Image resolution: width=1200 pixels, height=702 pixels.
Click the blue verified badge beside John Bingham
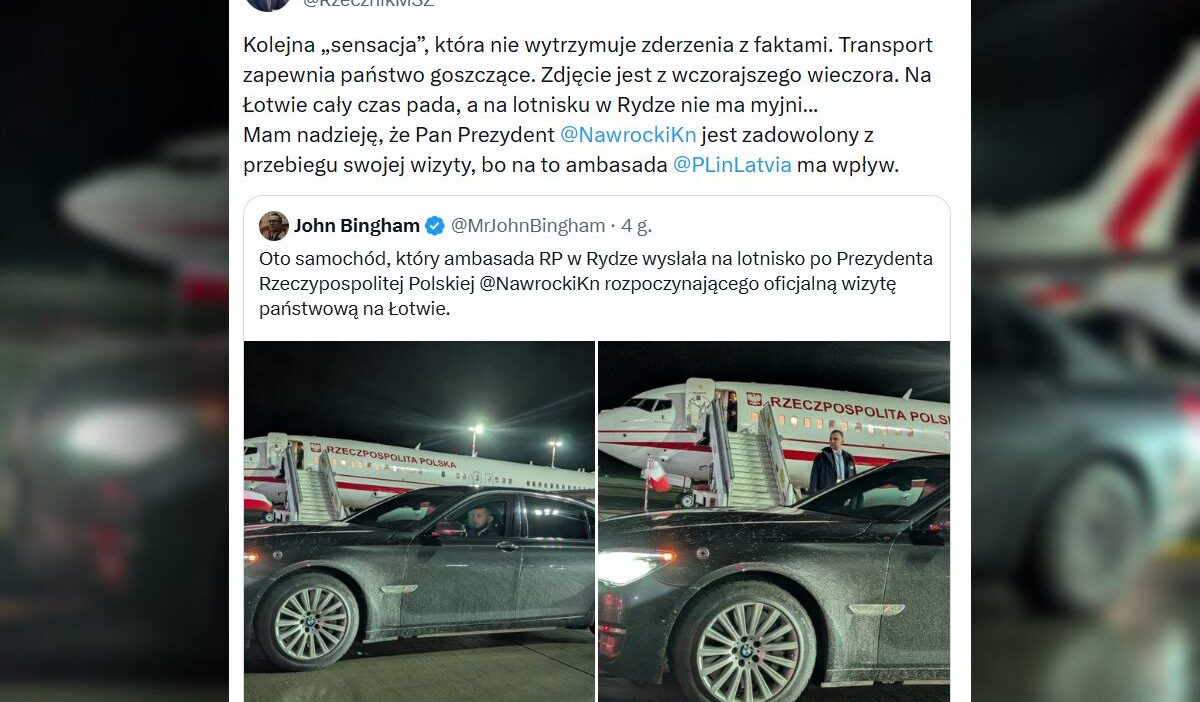coord(435,226)
